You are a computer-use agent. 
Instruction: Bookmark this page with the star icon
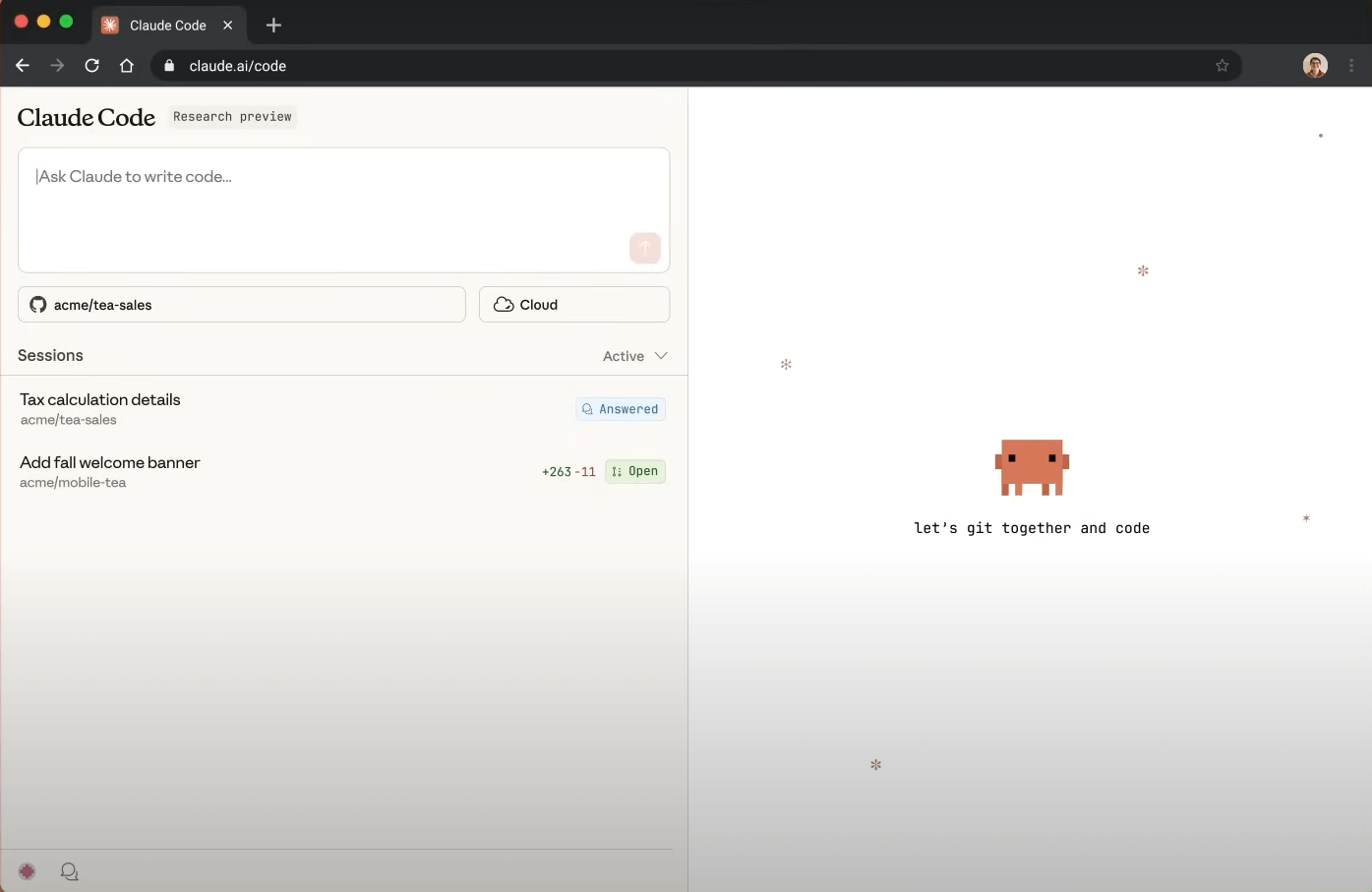pos(1222,66)
